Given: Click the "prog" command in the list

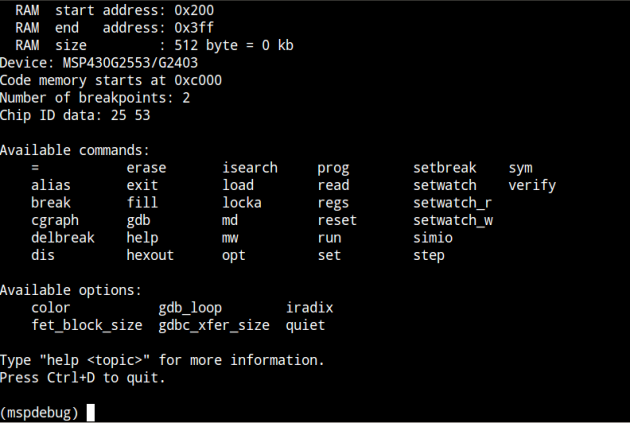Looking at the screenshot, I should pos(333,168).
